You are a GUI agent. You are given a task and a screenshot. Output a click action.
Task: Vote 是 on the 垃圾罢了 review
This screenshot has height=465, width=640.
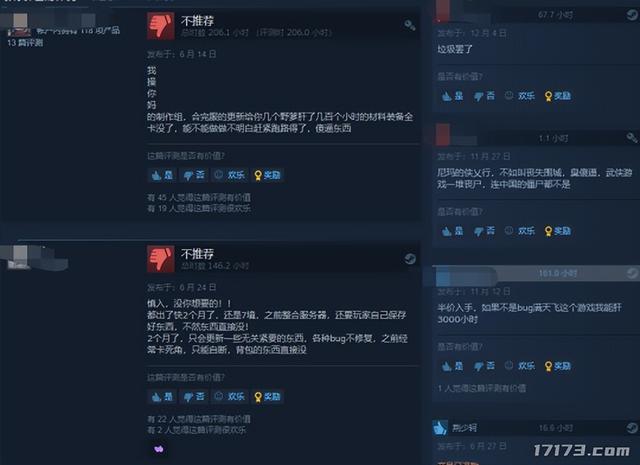453,96
